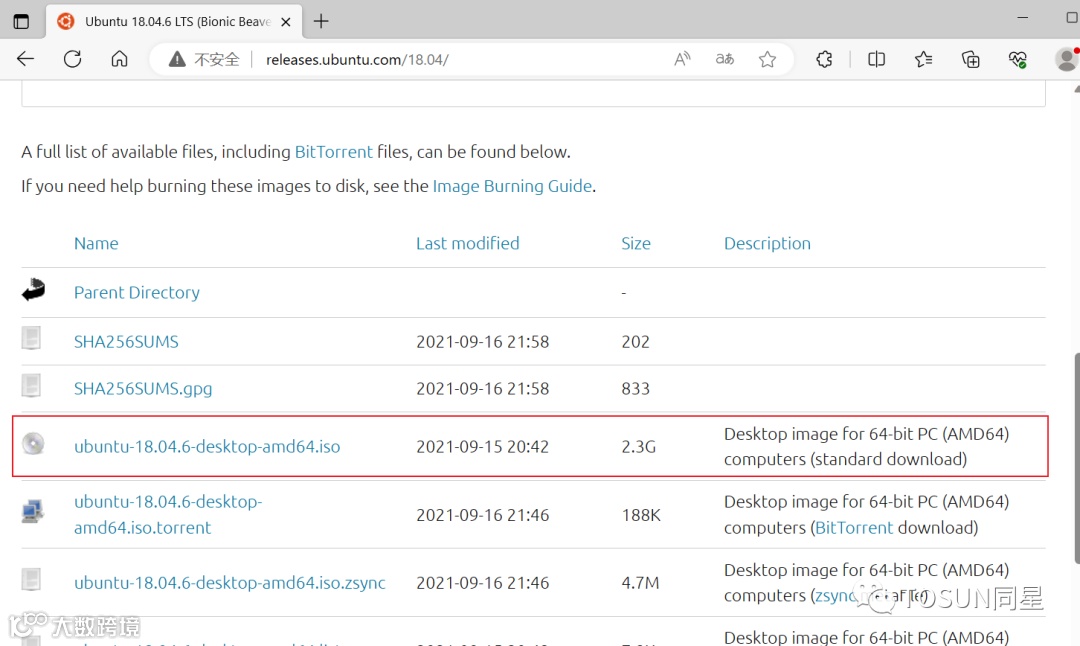Click the iso.zsync file icon

31,579
